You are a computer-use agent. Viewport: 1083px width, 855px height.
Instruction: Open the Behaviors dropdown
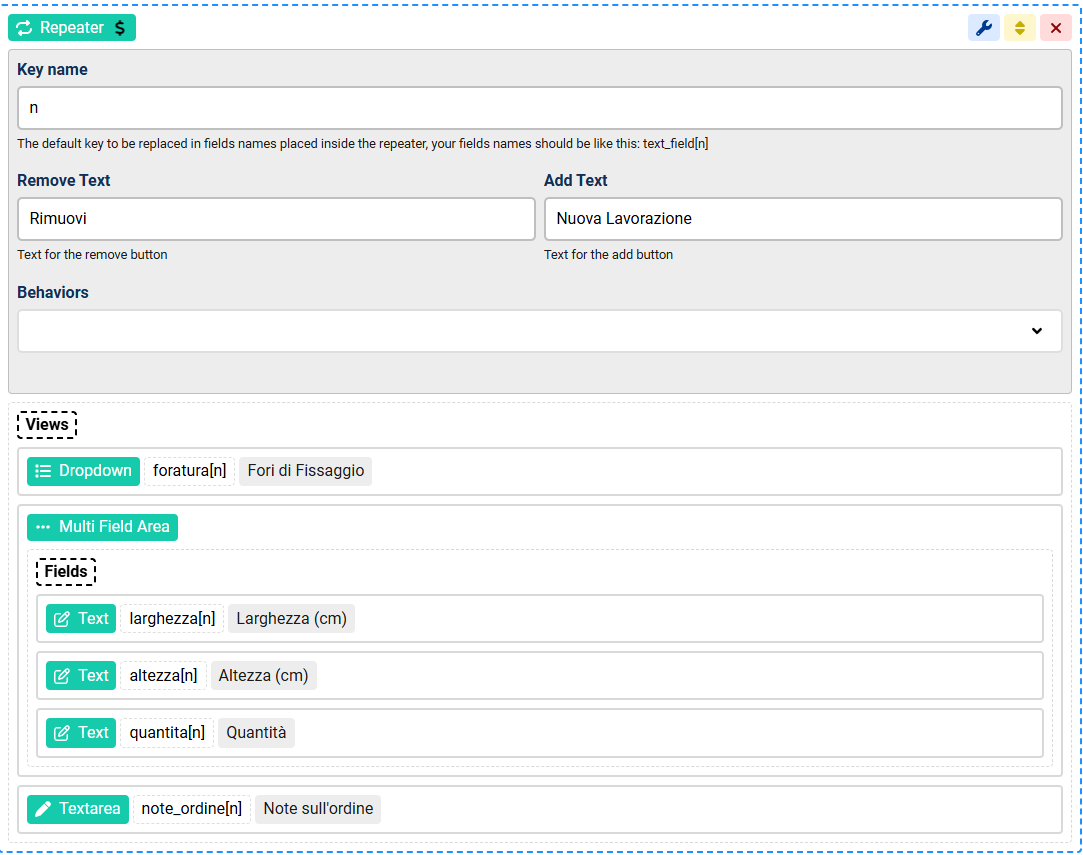click(x=539, y=331)
